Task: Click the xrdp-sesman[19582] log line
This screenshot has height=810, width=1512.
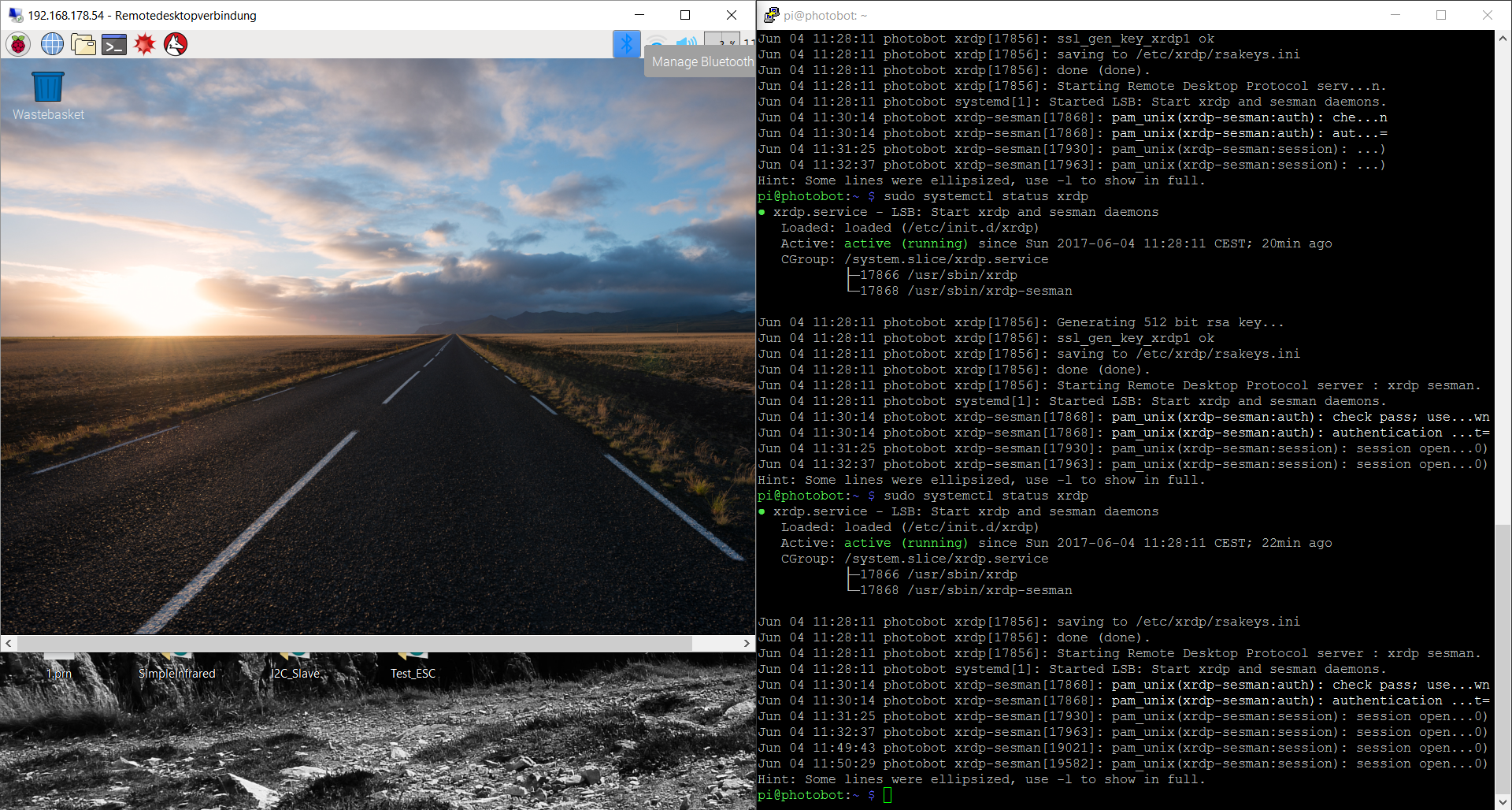Action: [x=1123, y=764]
